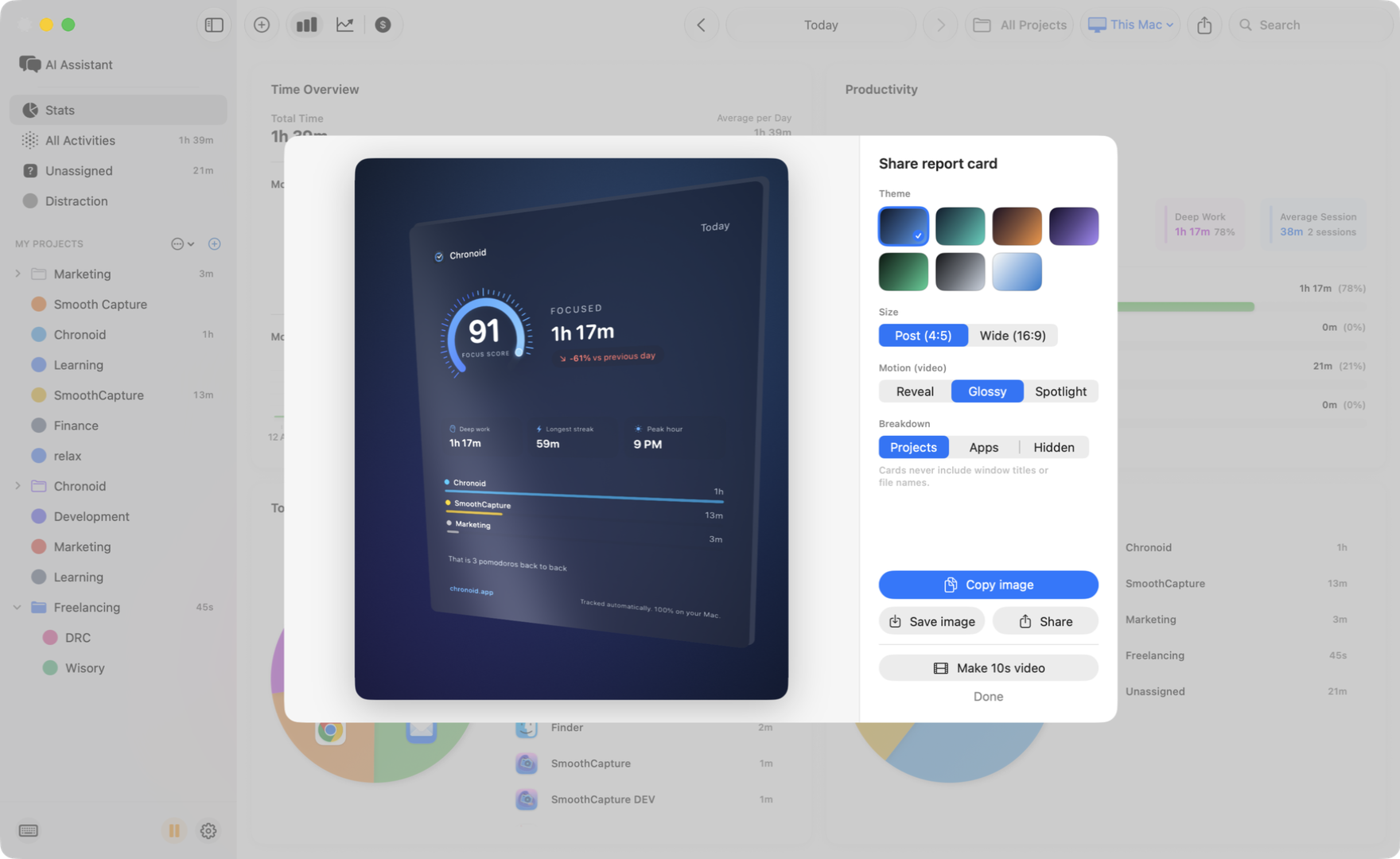The image size is (1400, 859).
Task: Click Done to close dialog
Action: coord(988,696)
